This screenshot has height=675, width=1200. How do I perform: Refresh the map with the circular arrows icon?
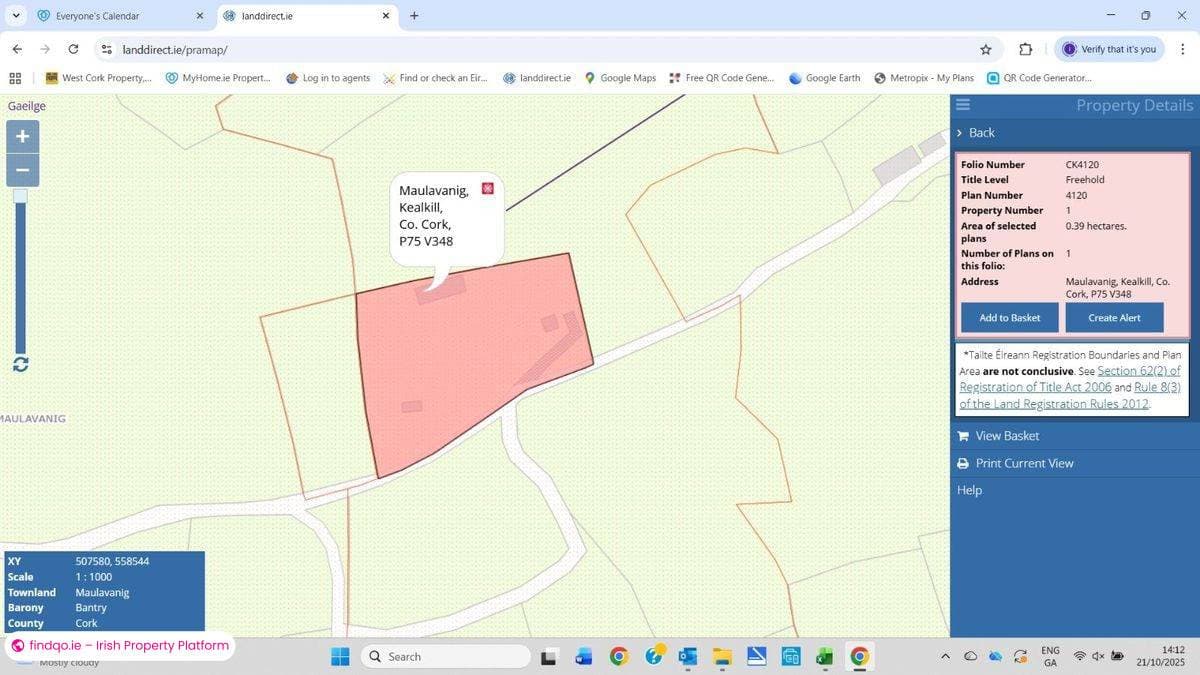(21, 364)
